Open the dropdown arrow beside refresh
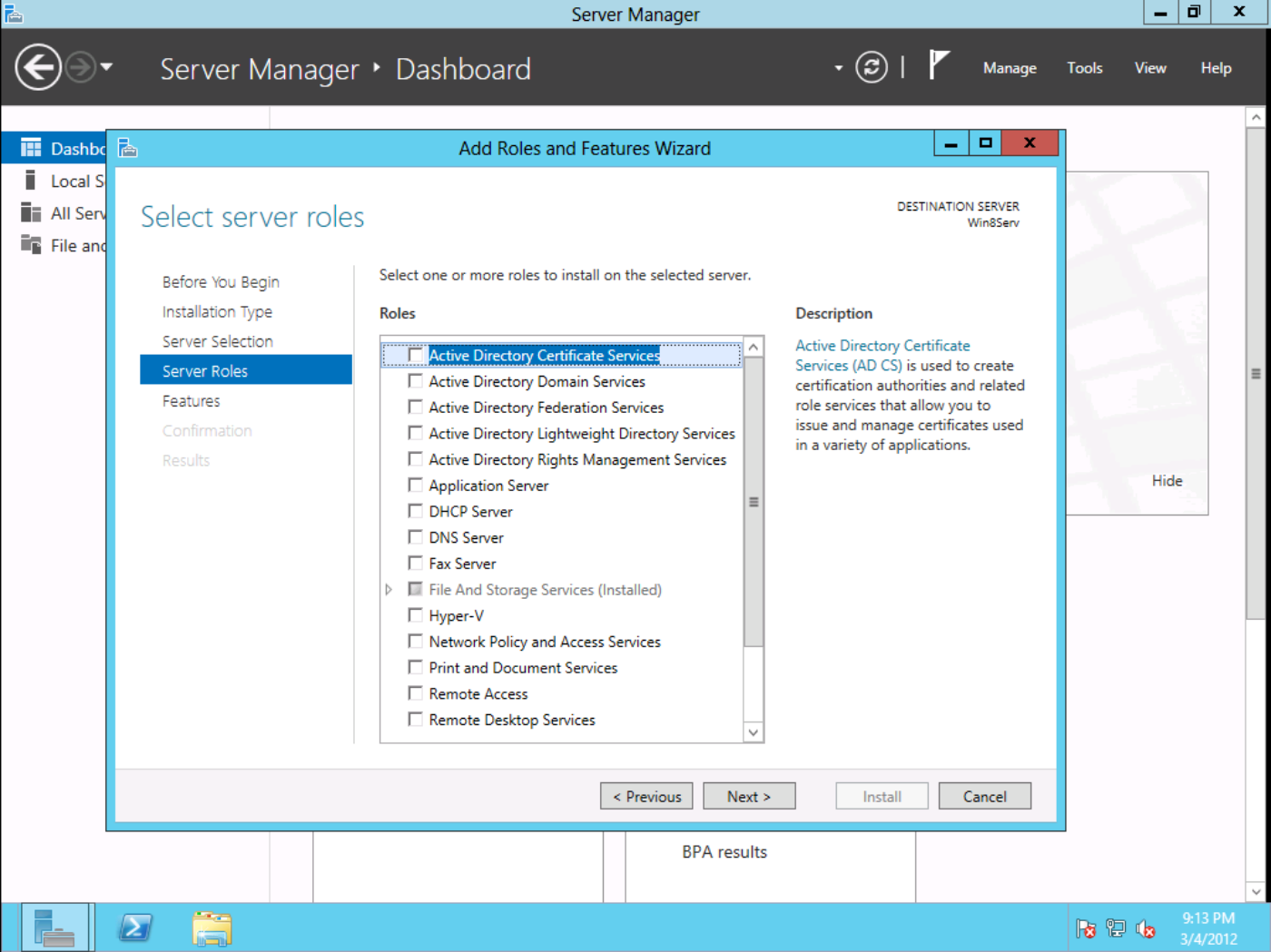 [838, 68]
